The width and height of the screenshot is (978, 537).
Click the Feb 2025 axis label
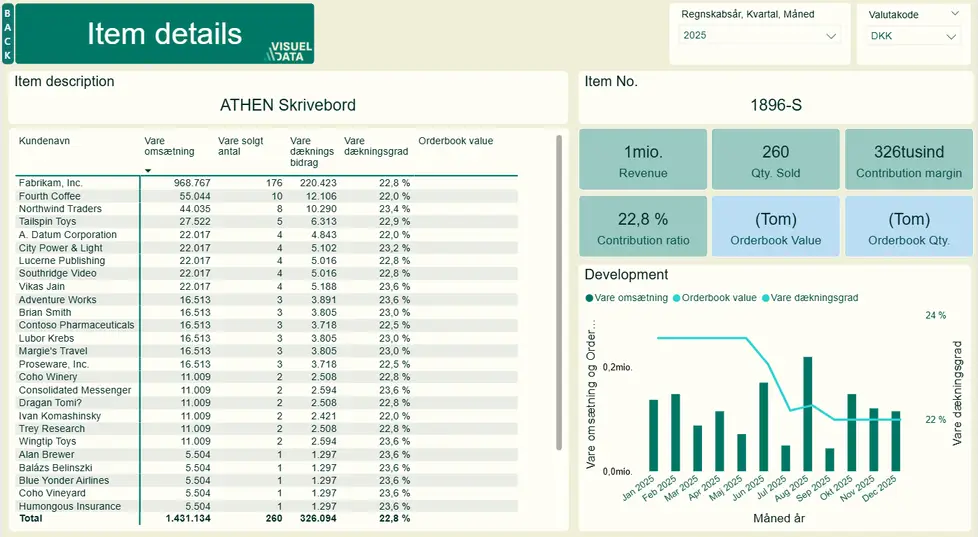(x=659, y=489)
